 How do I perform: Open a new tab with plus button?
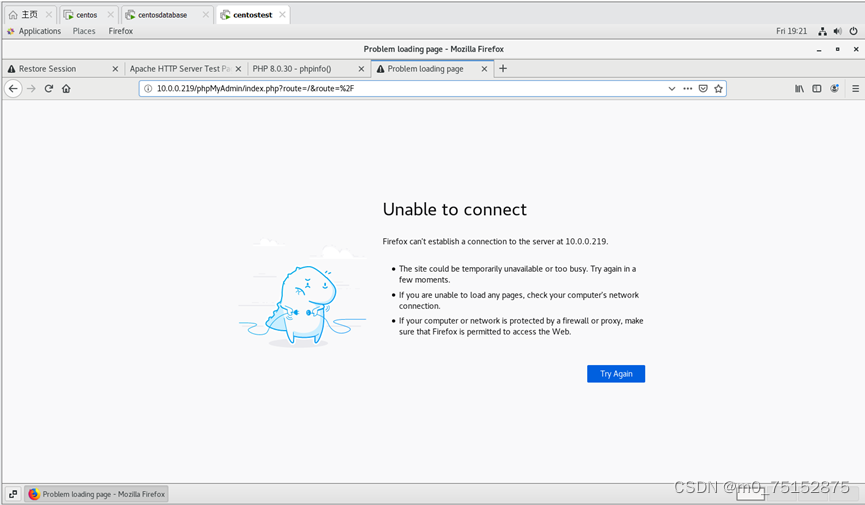[x=503, y=68]
